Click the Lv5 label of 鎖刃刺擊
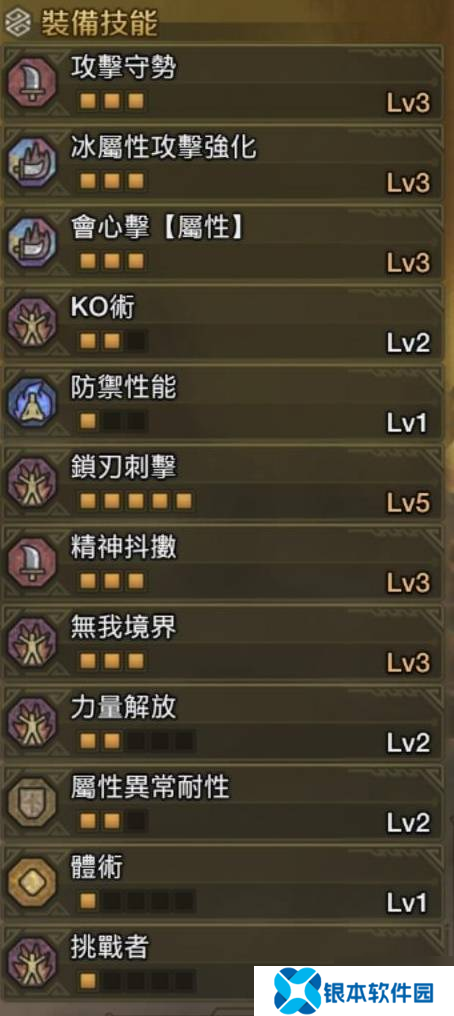Screen dimensions: 454x1016 click(408, 503)
